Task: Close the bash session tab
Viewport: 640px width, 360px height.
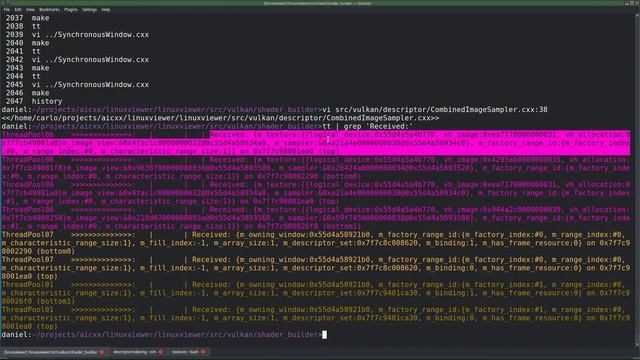Action: click(203, 352)
